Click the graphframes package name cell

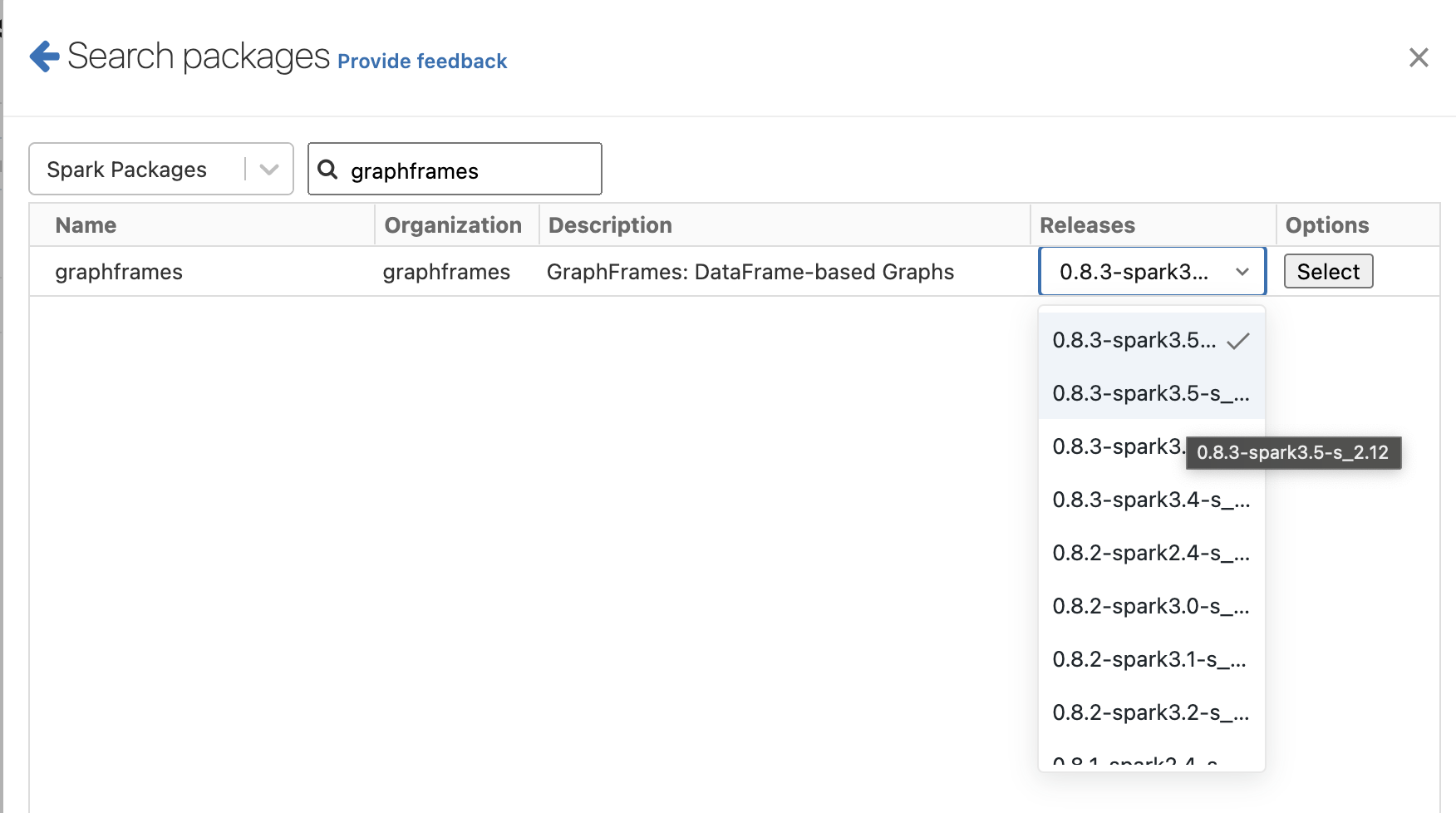[119, 272]
